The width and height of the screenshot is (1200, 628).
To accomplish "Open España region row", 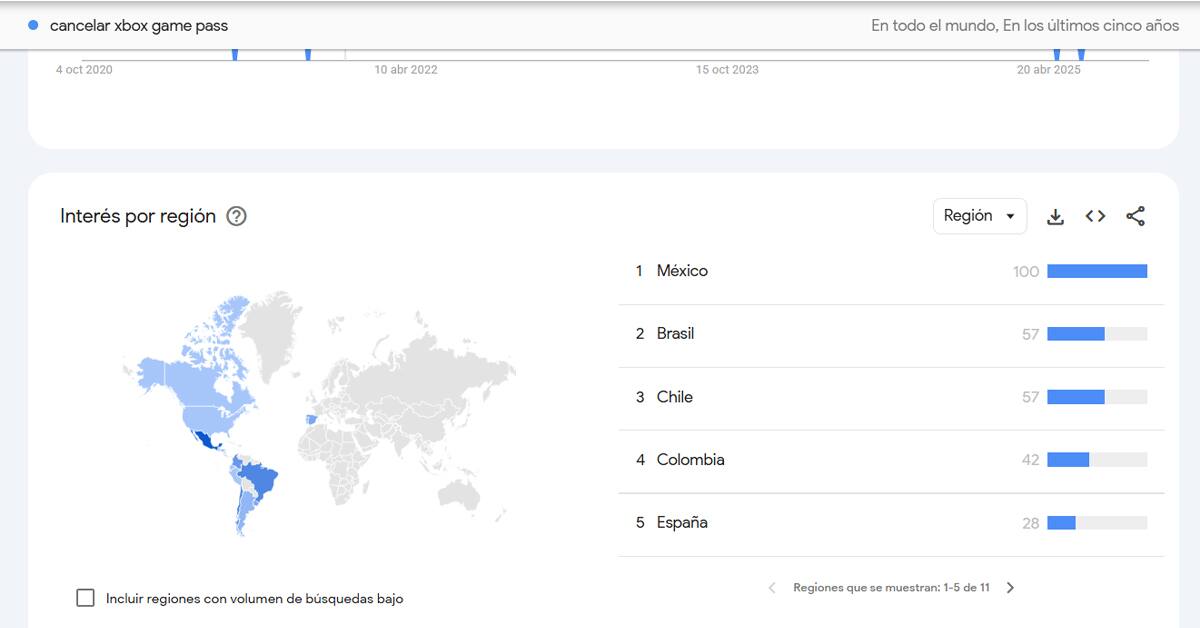I will tap(891, 523).
